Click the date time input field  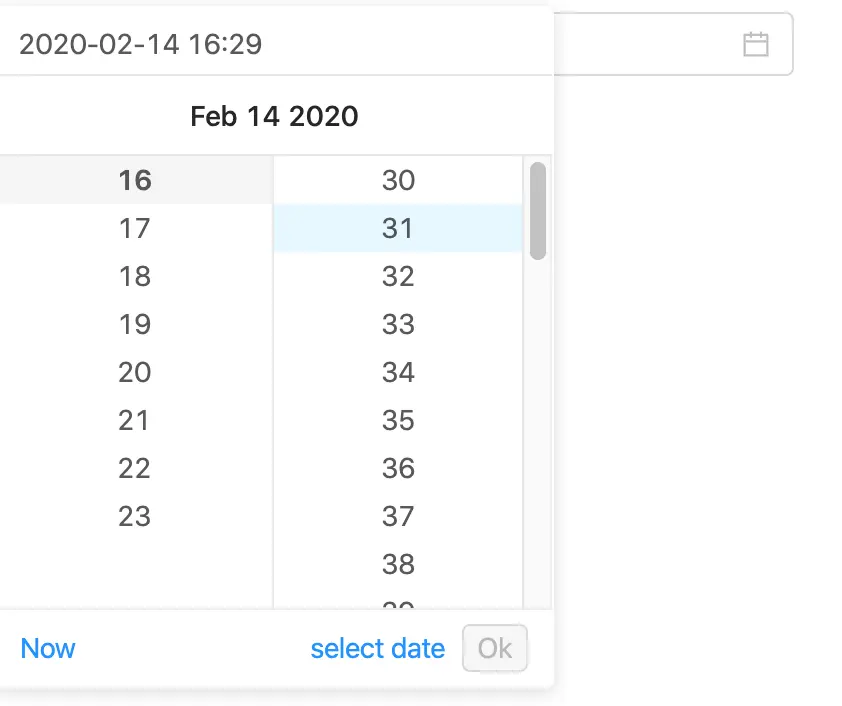270,44
